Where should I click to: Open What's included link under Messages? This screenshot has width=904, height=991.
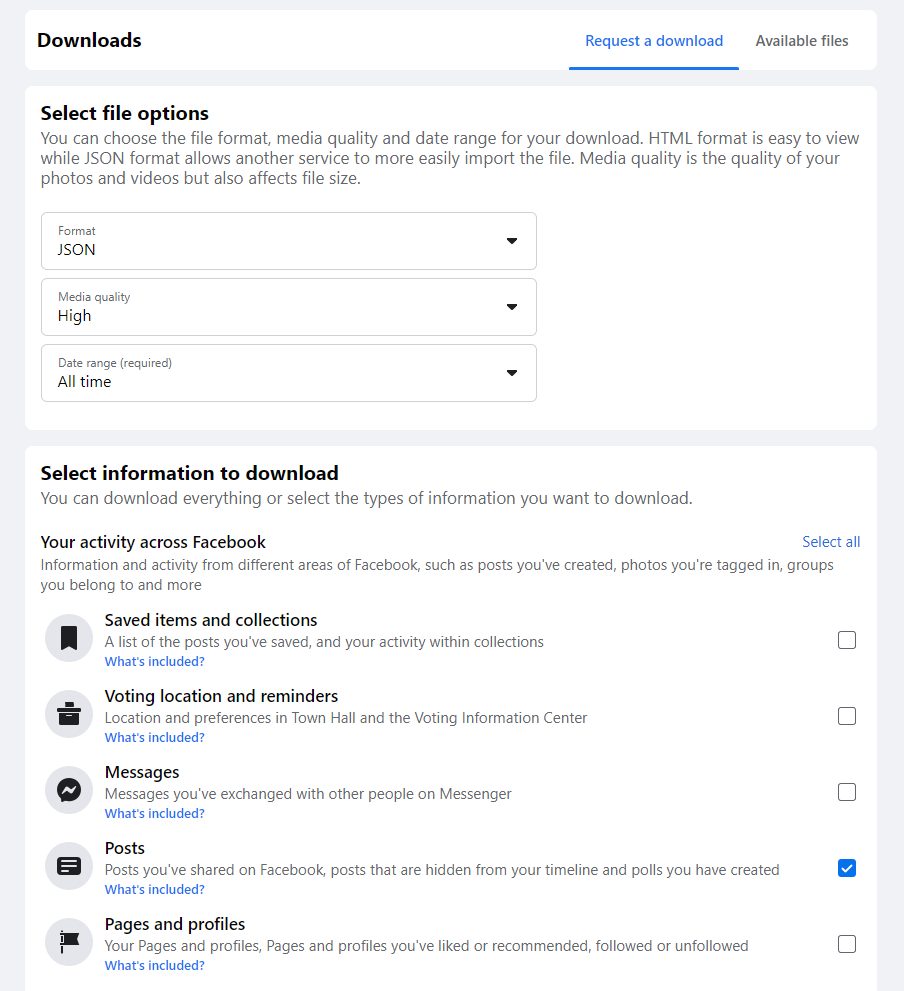tap(155, 813)
